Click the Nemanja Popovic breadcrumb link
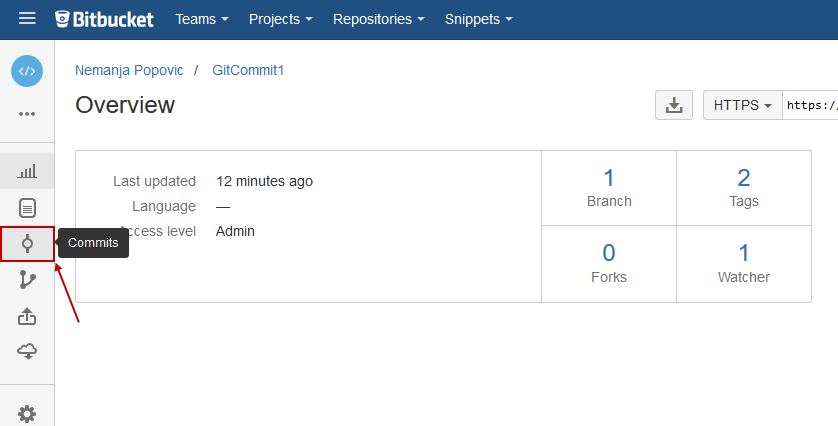838x426 pixels. 129,71
